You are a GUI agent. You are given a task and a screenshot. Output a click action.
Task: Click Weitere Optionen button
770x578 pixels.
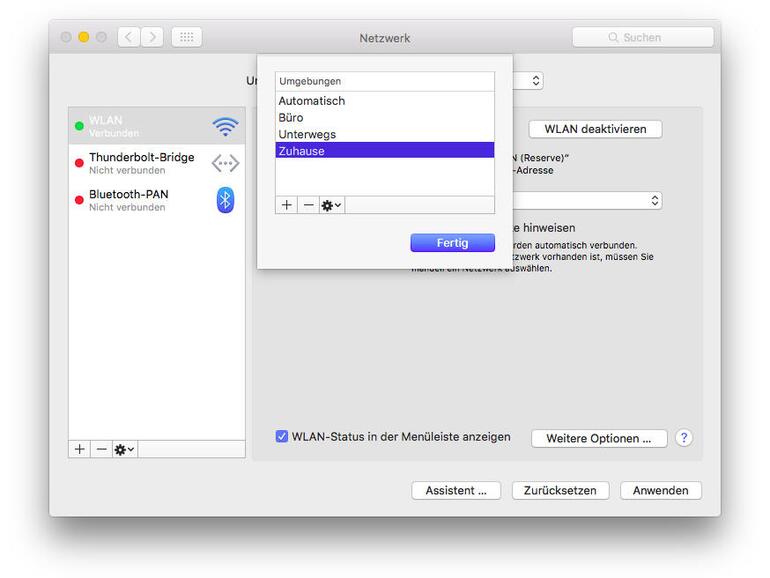point(599,439)
